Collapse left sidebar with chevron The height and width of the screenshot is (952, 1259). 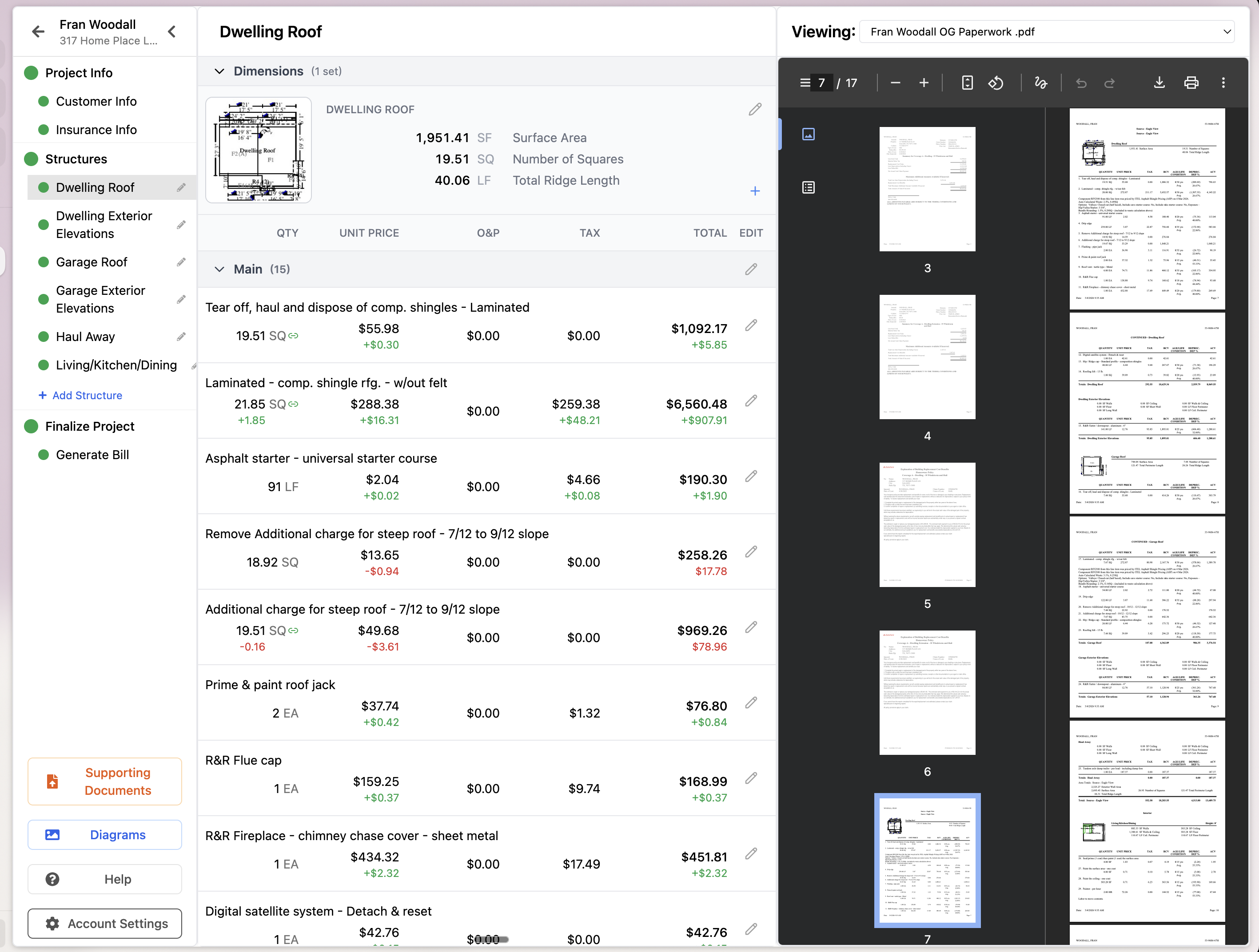(x=172, y=32)
